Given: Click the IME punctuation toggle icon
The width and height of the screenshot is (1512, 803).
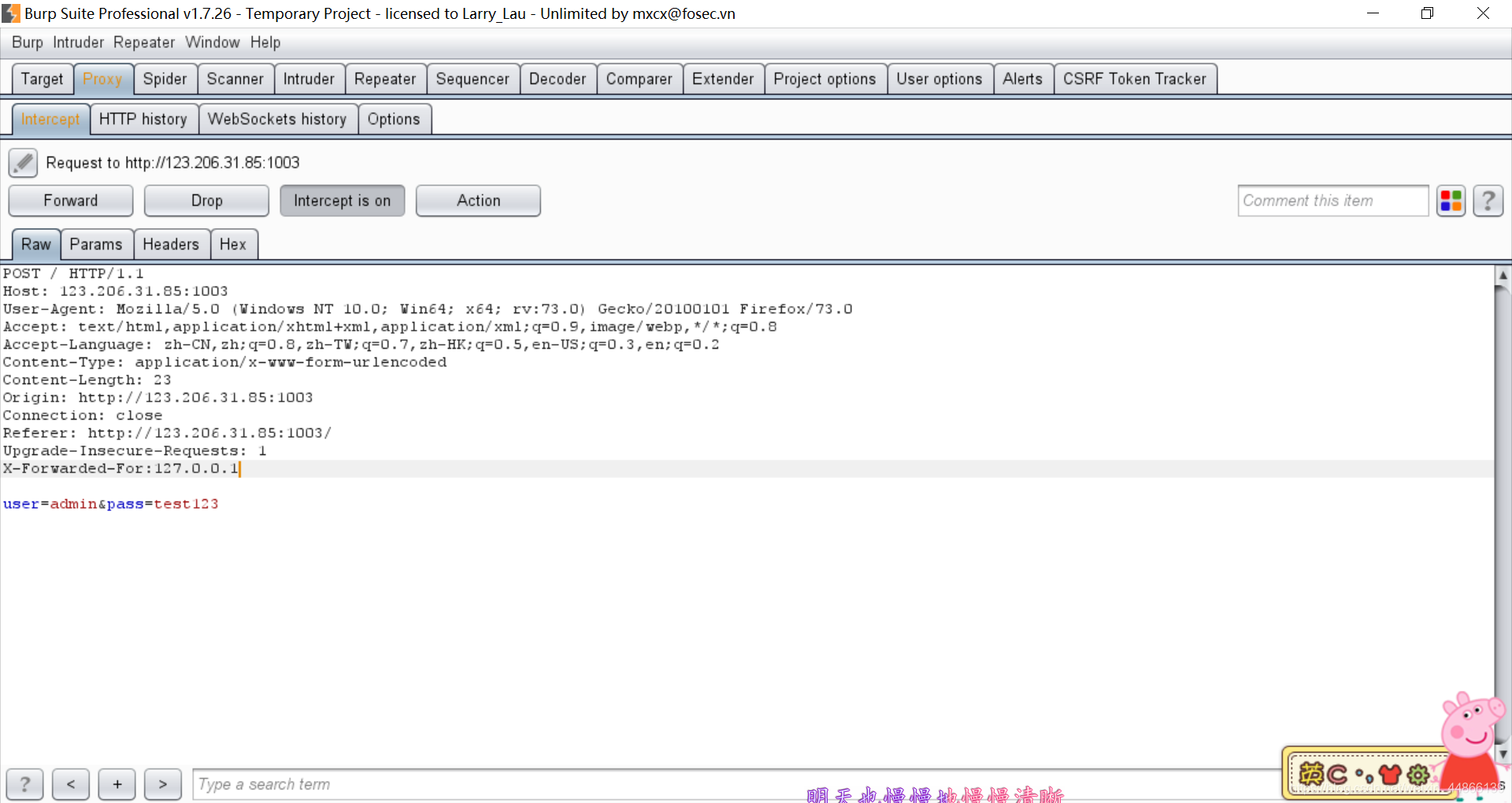Looking at the screenshot, I should click(1365, 777).
